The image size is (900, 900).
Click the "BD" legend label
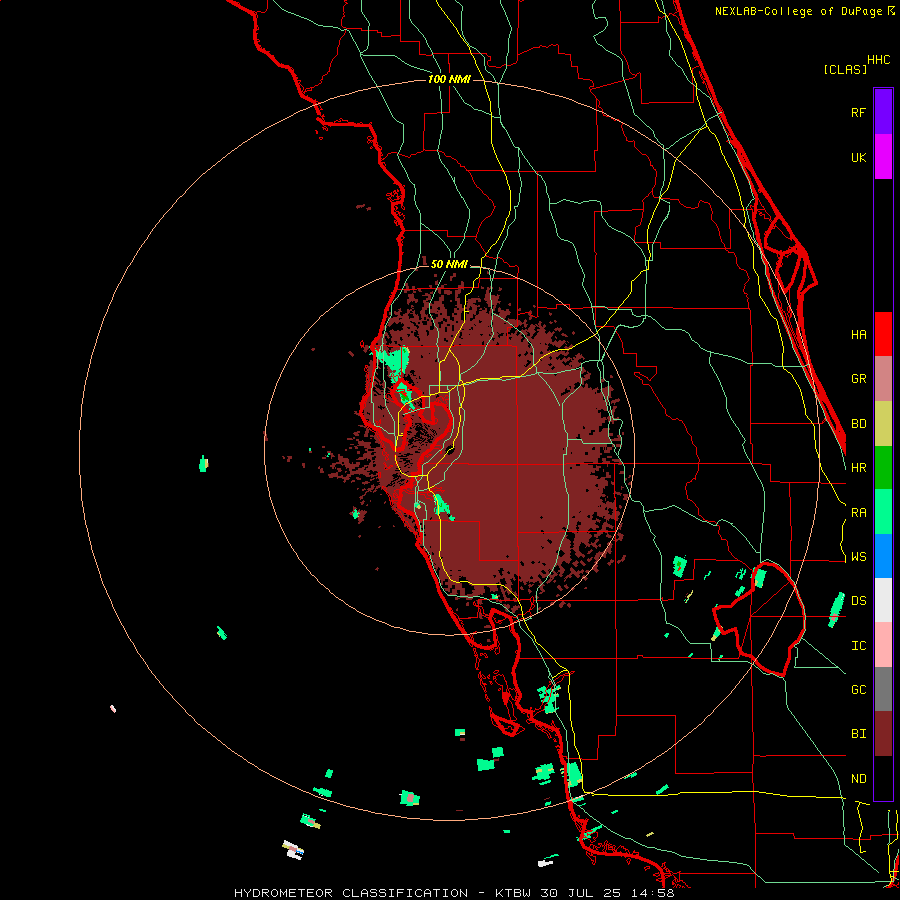coord(858,424)
